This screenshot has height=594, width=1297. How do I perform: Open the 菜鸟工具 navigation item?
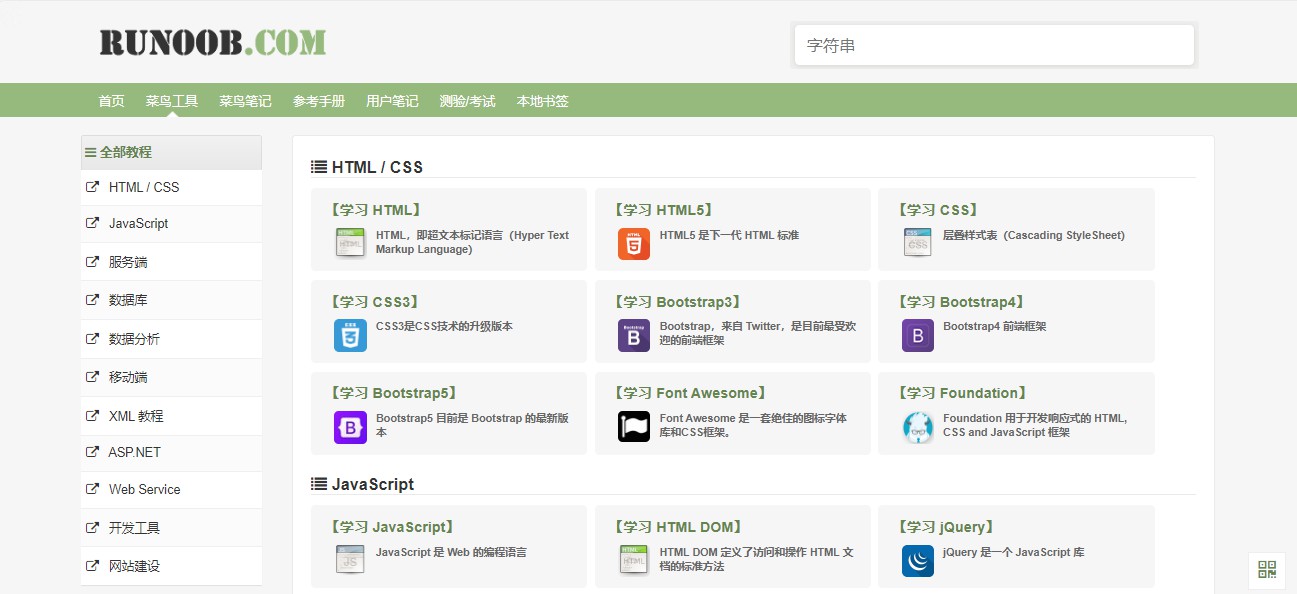click(x=172, y=101)
